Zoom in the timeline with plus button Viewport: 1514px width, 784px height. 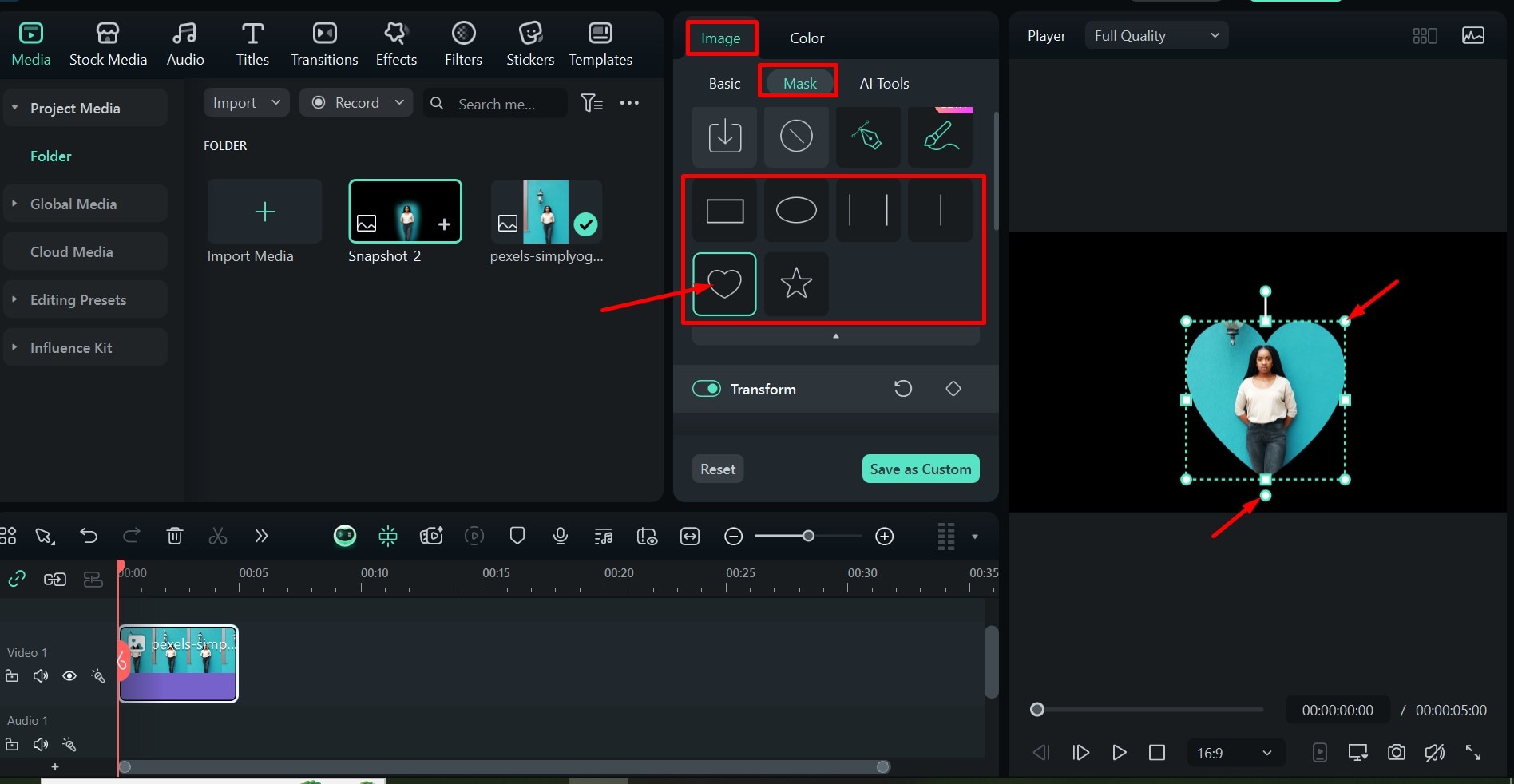(885, 537)
